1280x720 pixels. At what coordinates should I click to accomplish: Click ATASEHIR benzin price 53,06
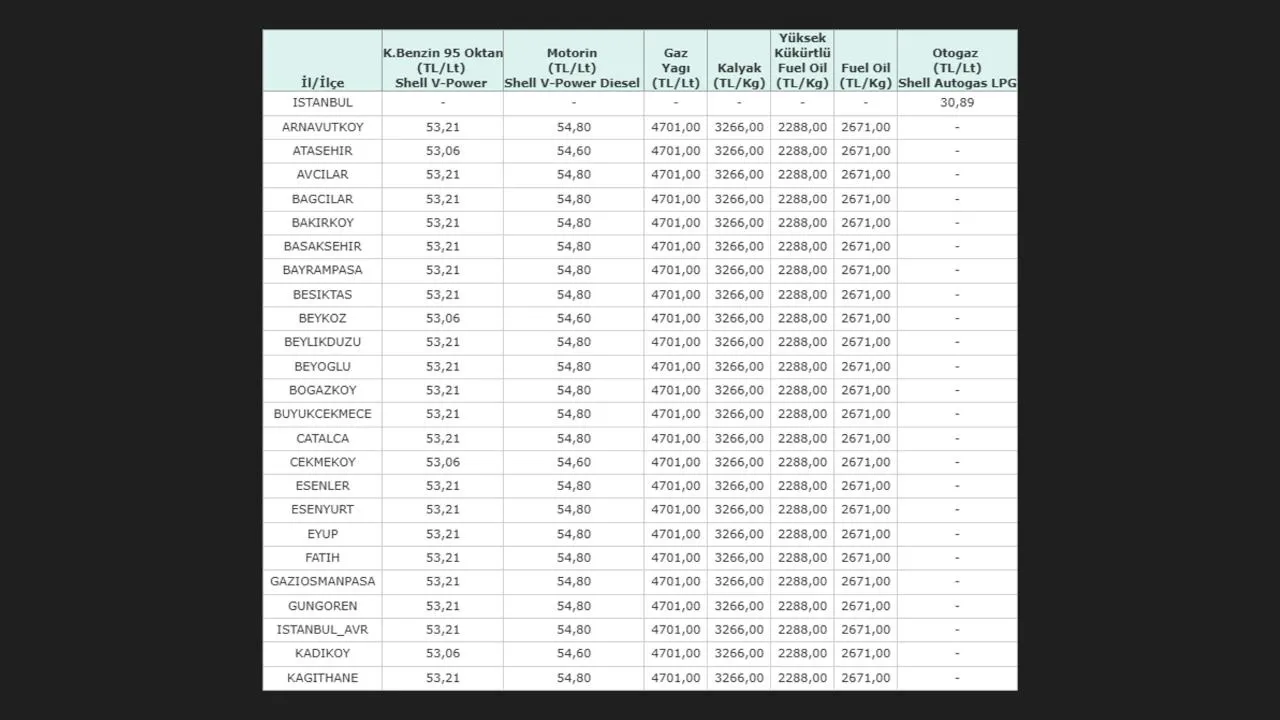click(x=443, y=151)
